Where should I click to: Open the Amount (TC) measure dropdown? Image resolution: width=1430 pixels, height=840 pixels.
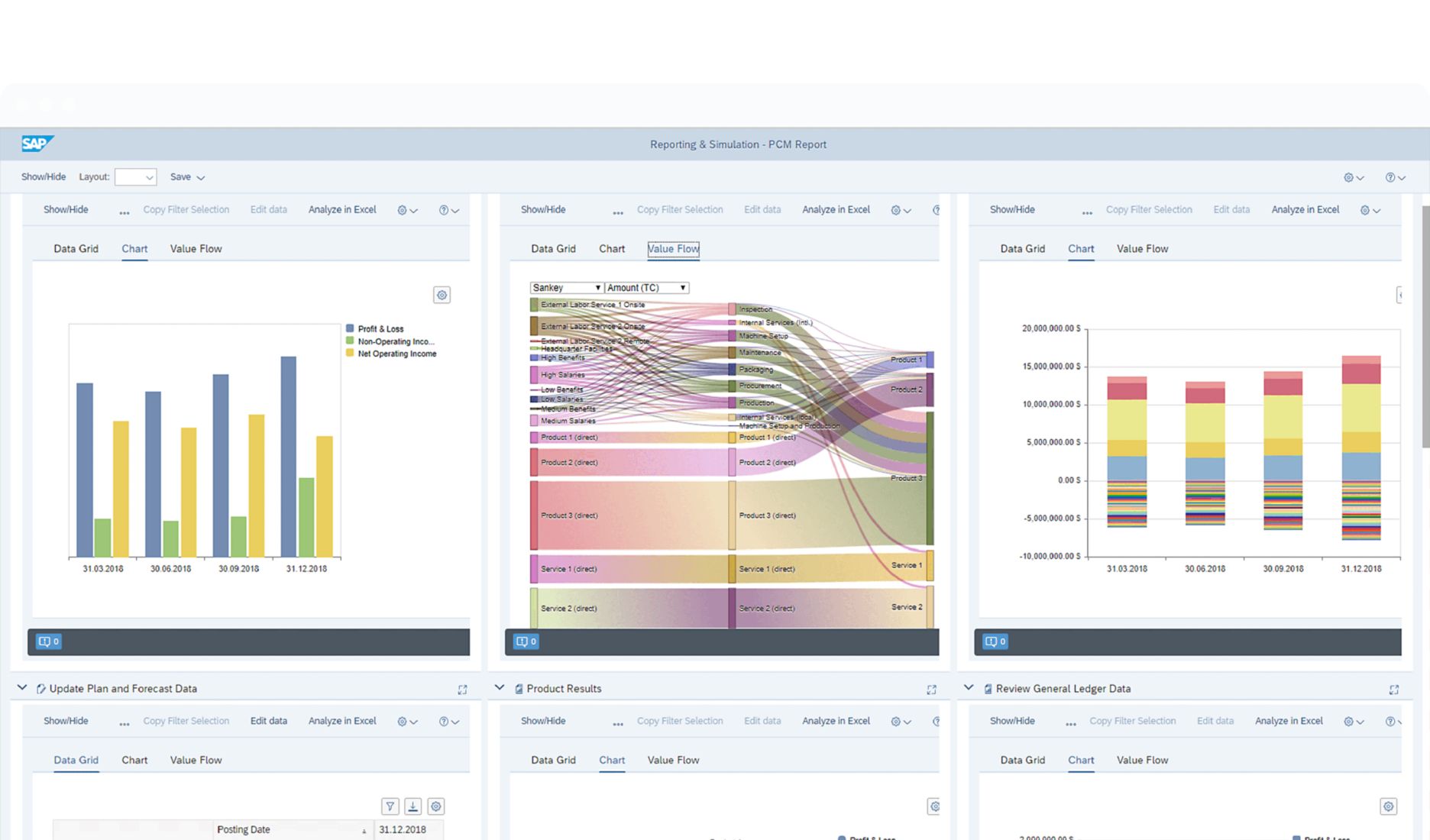coord(645,287)
